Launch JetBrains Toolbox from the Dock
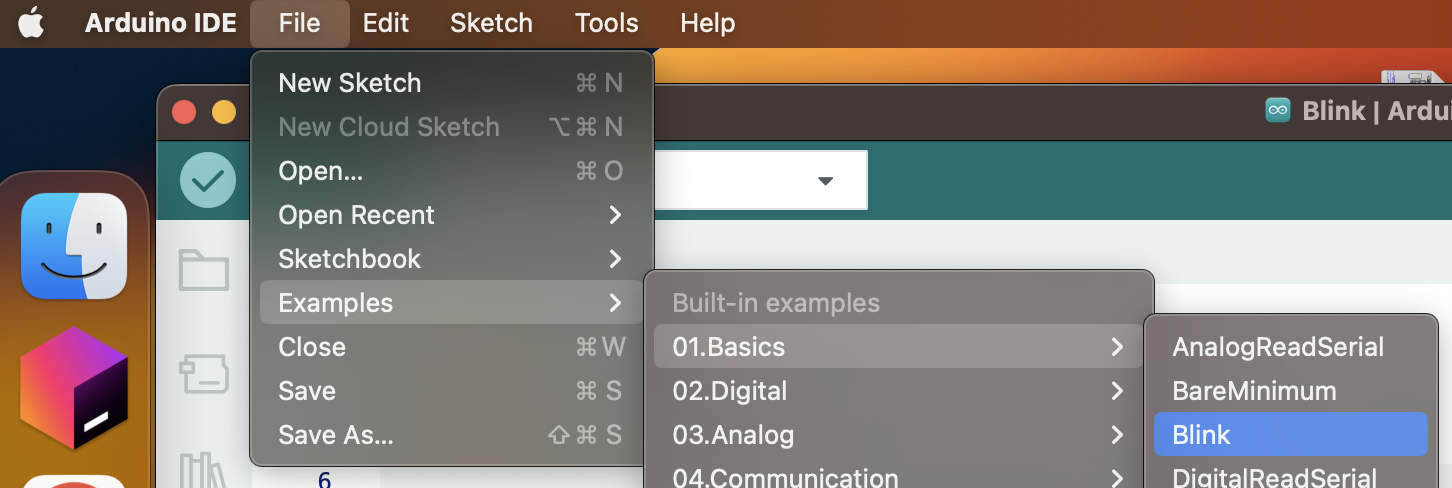Viewport: 1452px width, 488px height. tap(74, 389)
